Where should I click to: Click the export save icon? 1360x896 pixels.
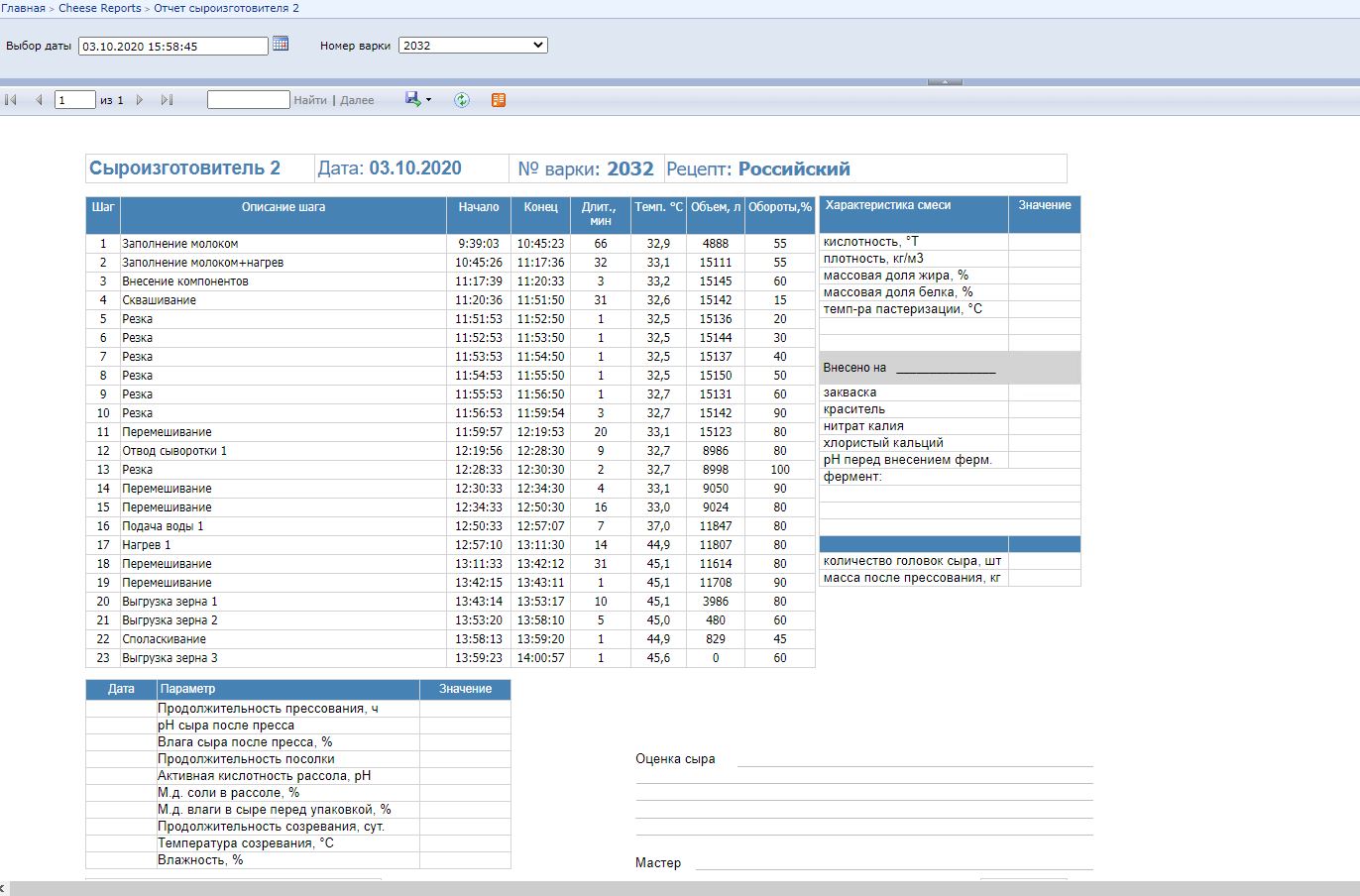click(x=412, y=99)
